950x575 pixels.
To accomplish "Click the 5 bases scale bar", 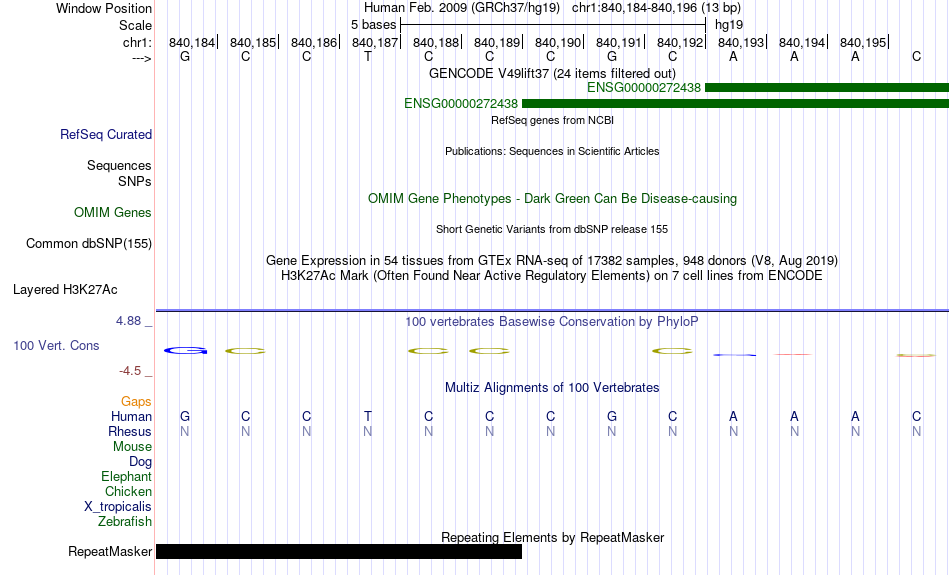I will coord(553,25).
